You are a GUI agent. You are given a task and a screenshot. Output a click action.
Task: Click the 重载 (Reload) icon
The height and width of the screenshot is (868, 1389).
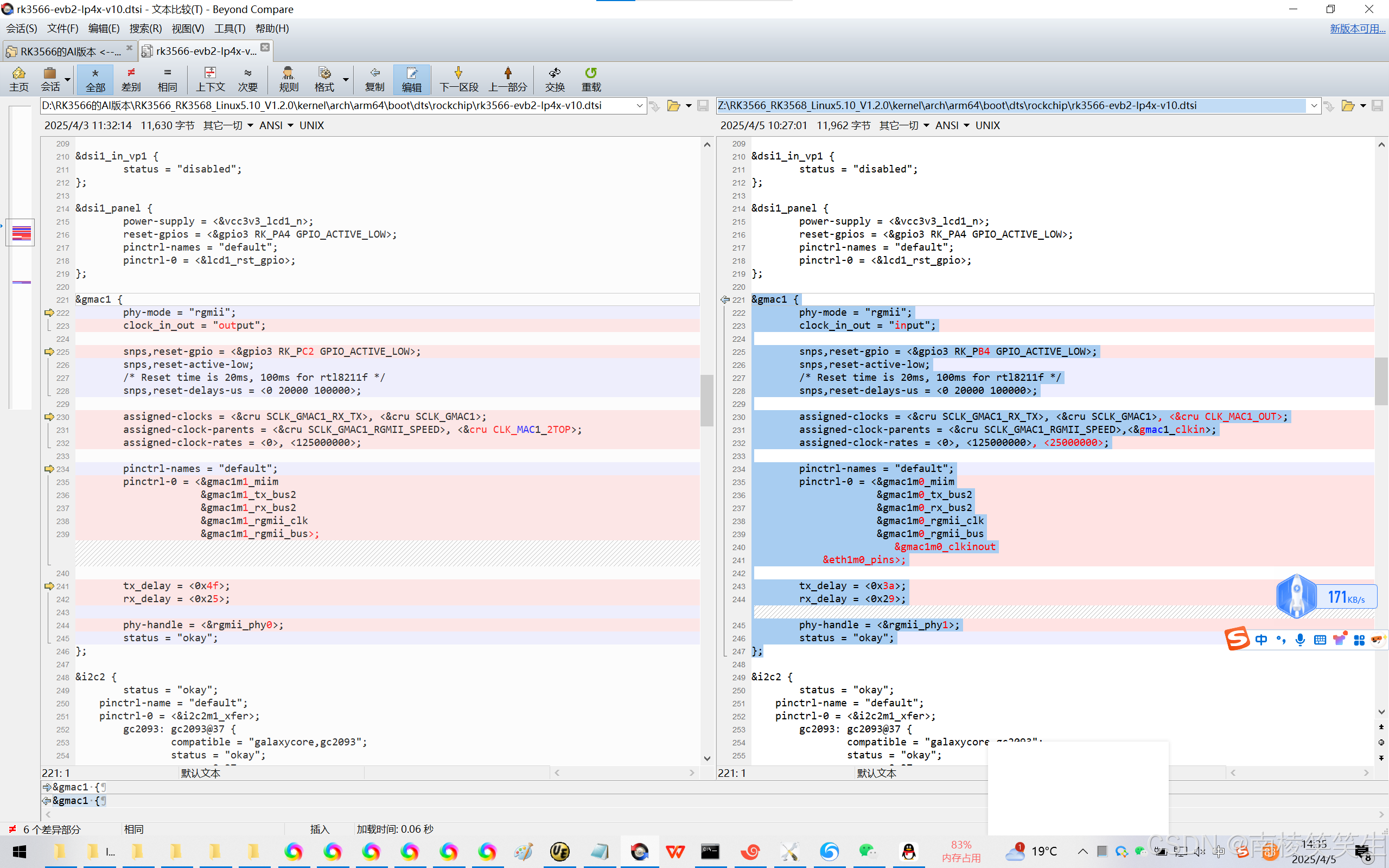591,79
